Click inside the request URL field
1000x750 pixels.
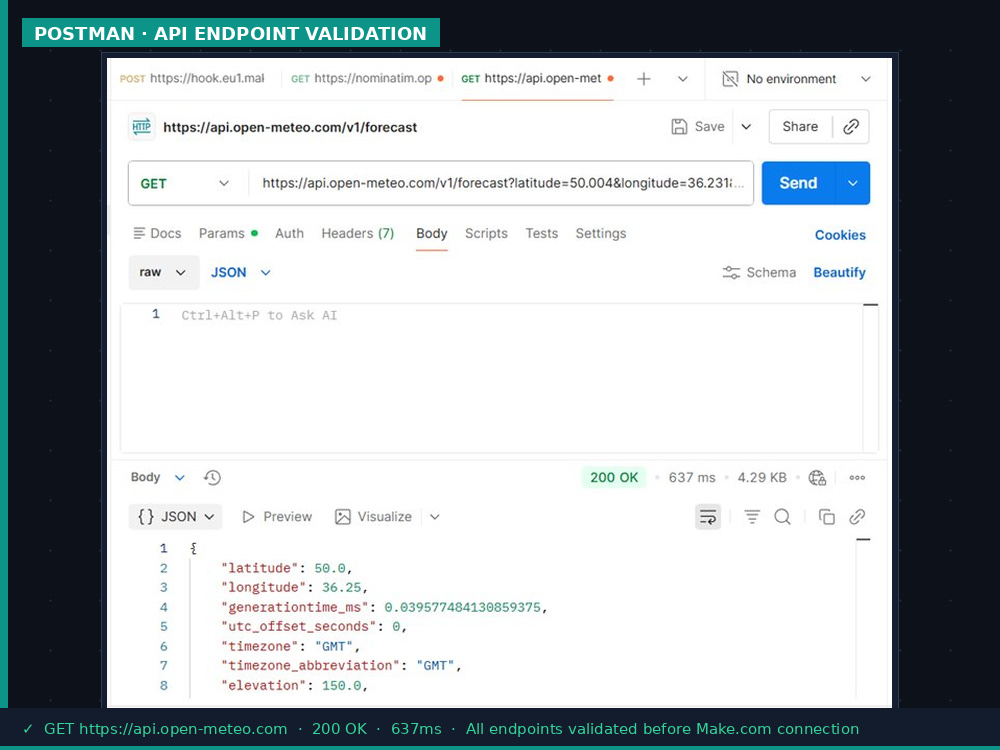[501, 183]
